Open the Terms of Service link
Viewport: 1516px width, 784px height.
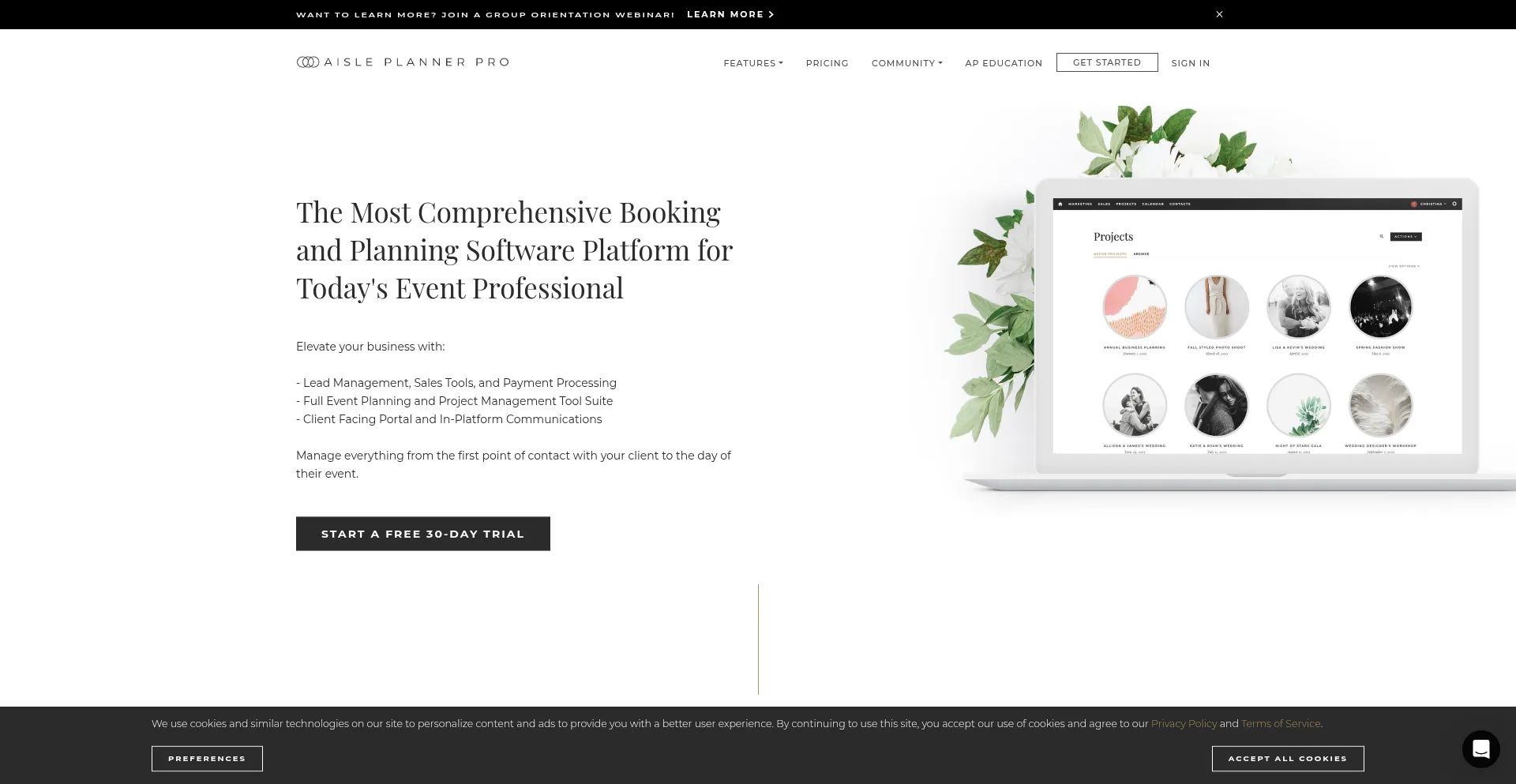click(x=1280, y=724)
